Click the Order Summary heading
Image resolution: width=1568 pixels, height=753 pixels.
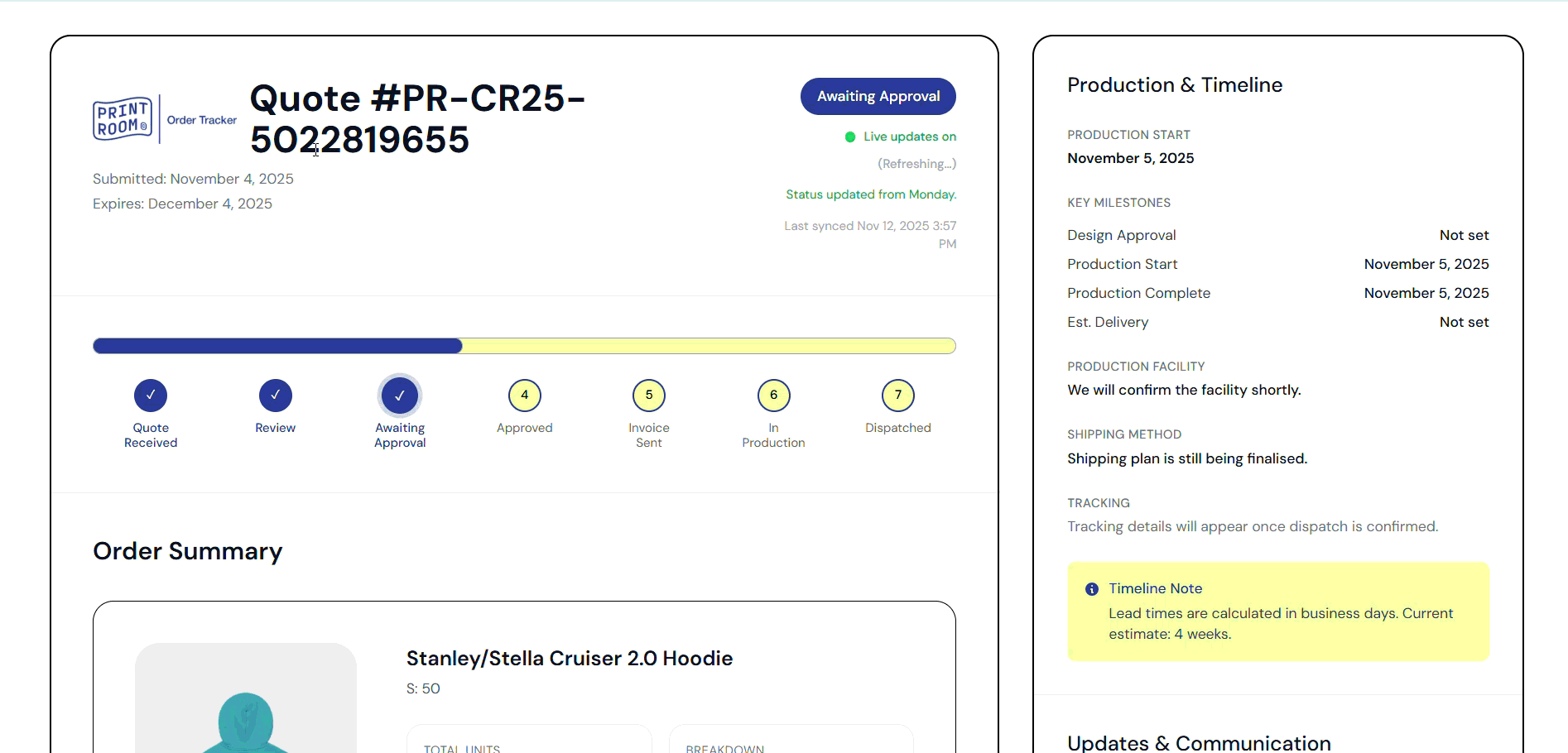click(188, 551)
